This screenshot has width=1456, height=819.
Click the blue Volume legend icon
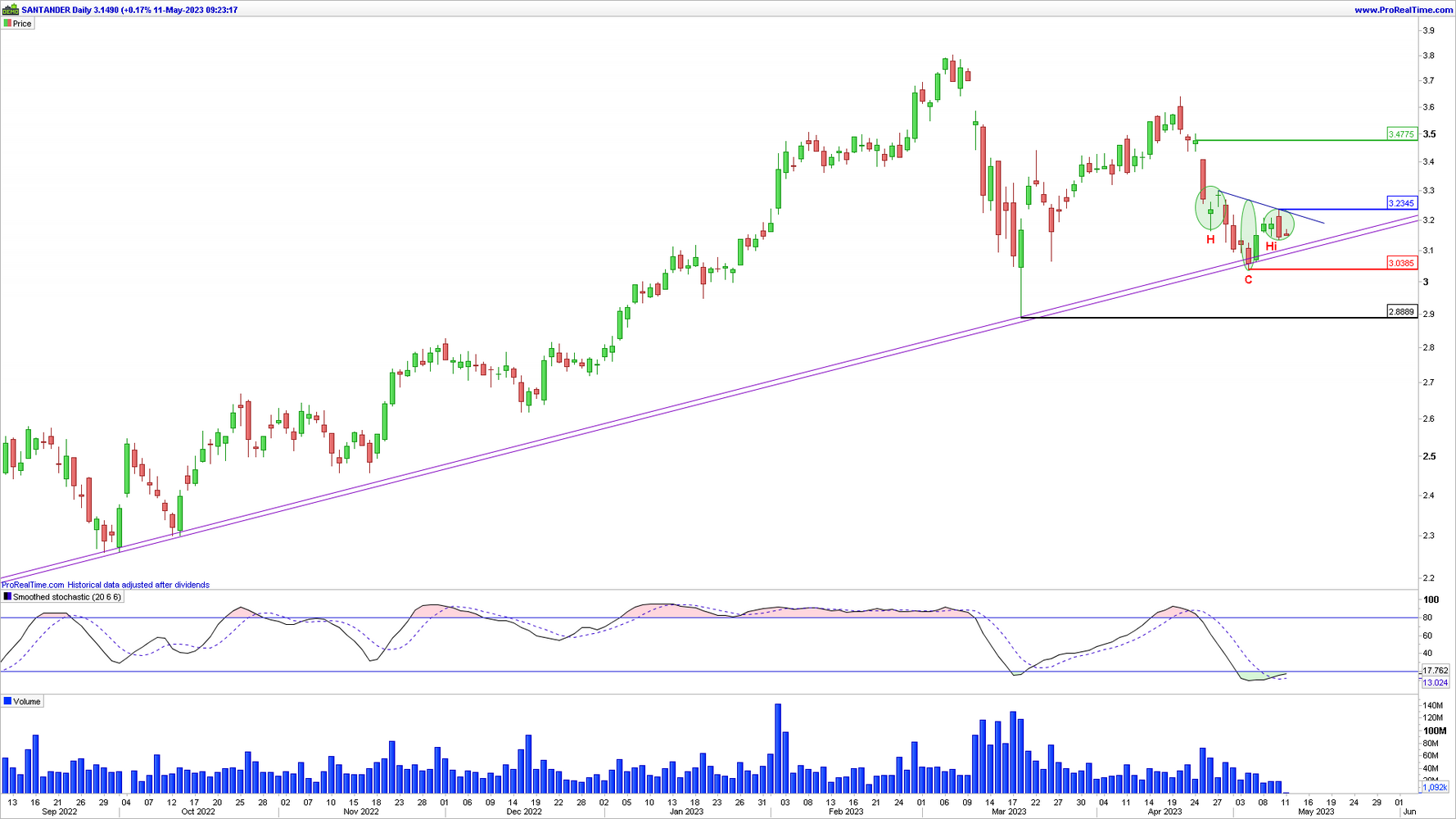point(7,702)
